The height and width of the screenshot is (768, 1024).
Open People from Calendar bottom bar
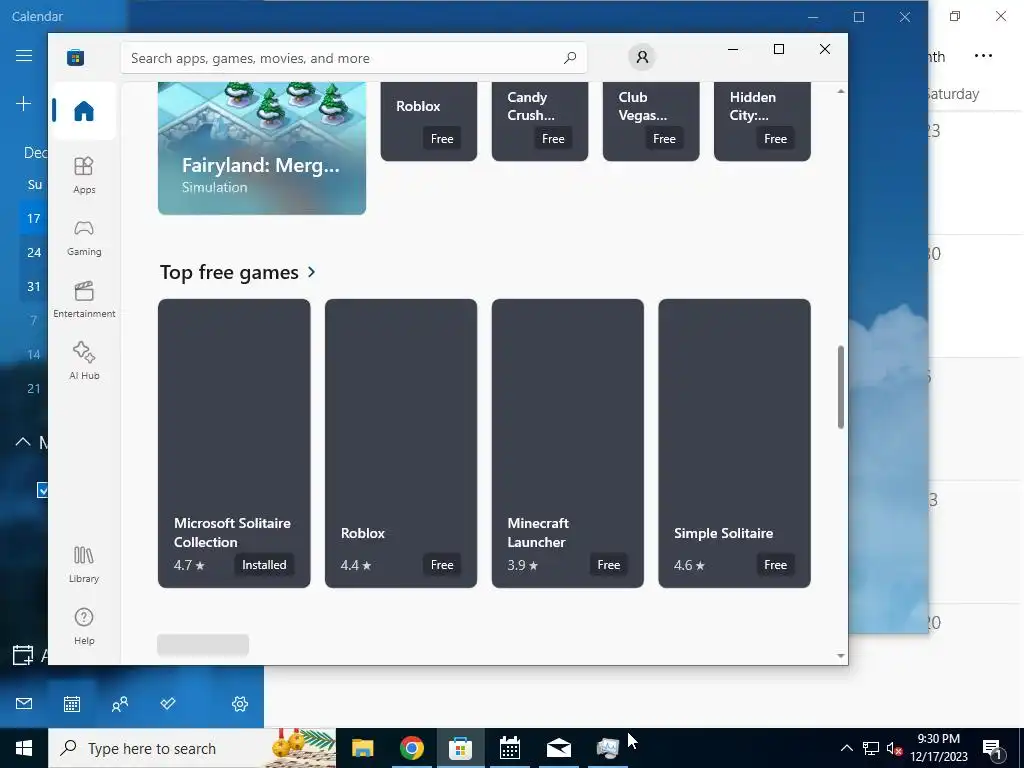pos(120,703)
